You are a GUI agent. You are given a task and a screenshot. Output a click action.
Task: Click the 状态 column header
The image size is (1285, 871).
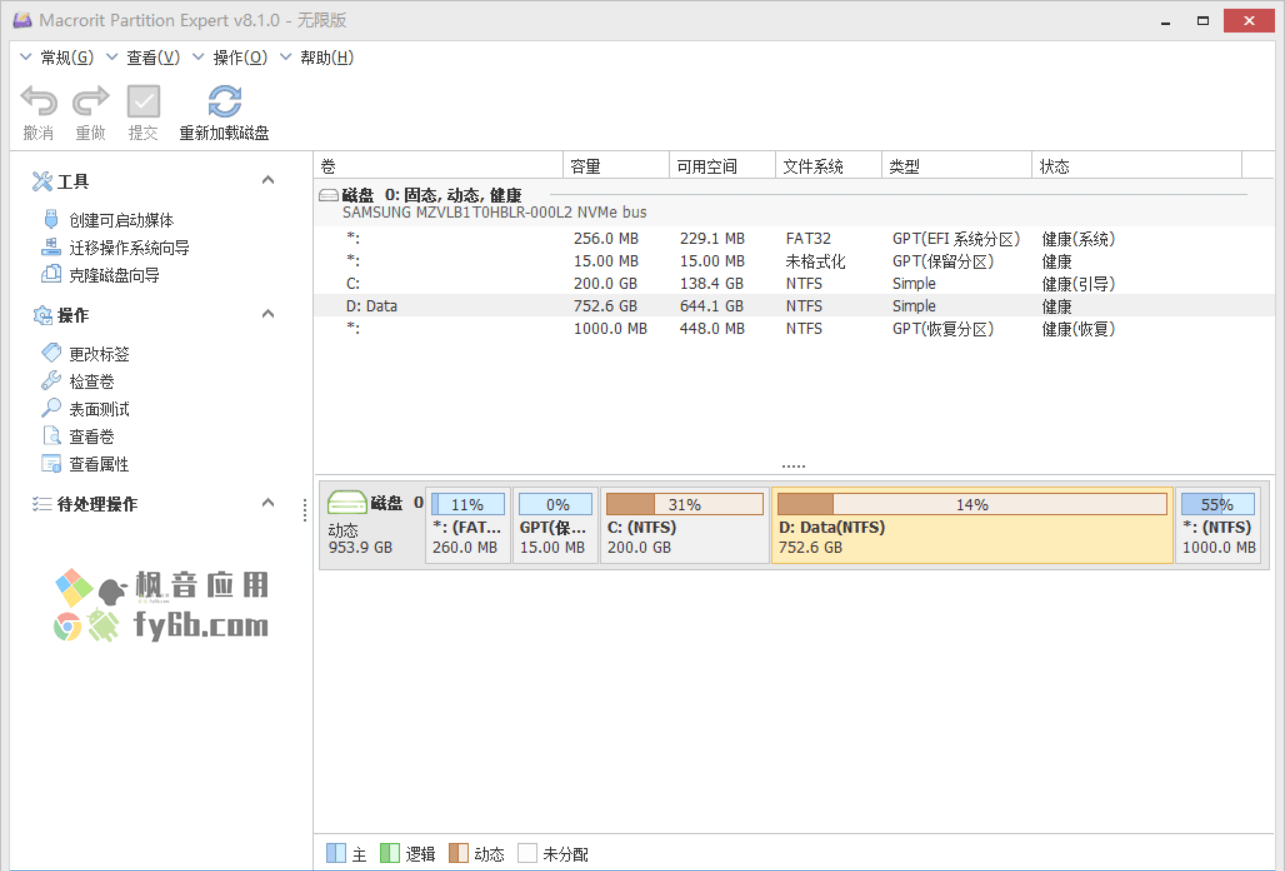(1136, 166)
